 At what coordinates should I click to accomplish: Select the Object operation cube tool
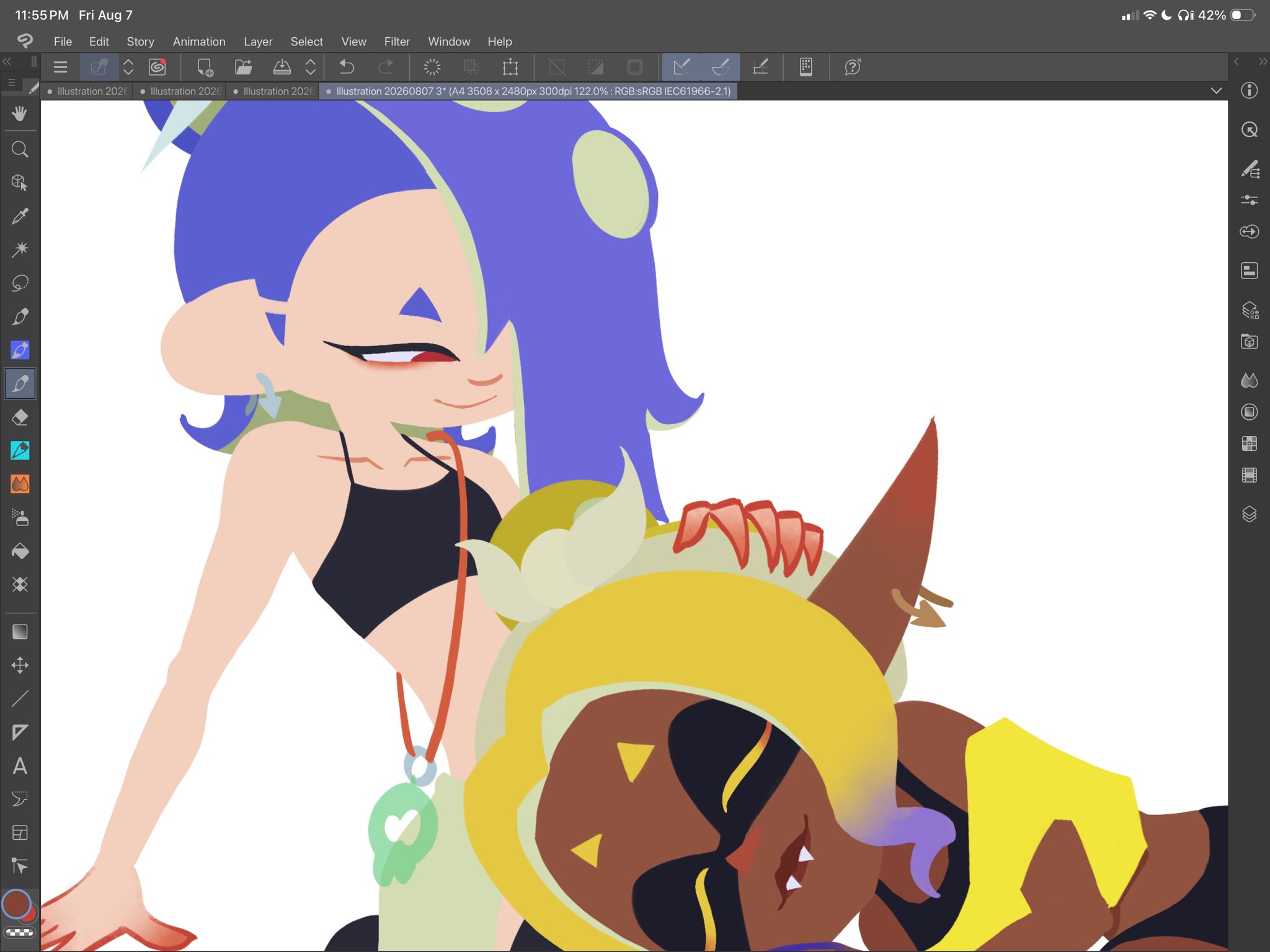[20, 182]
